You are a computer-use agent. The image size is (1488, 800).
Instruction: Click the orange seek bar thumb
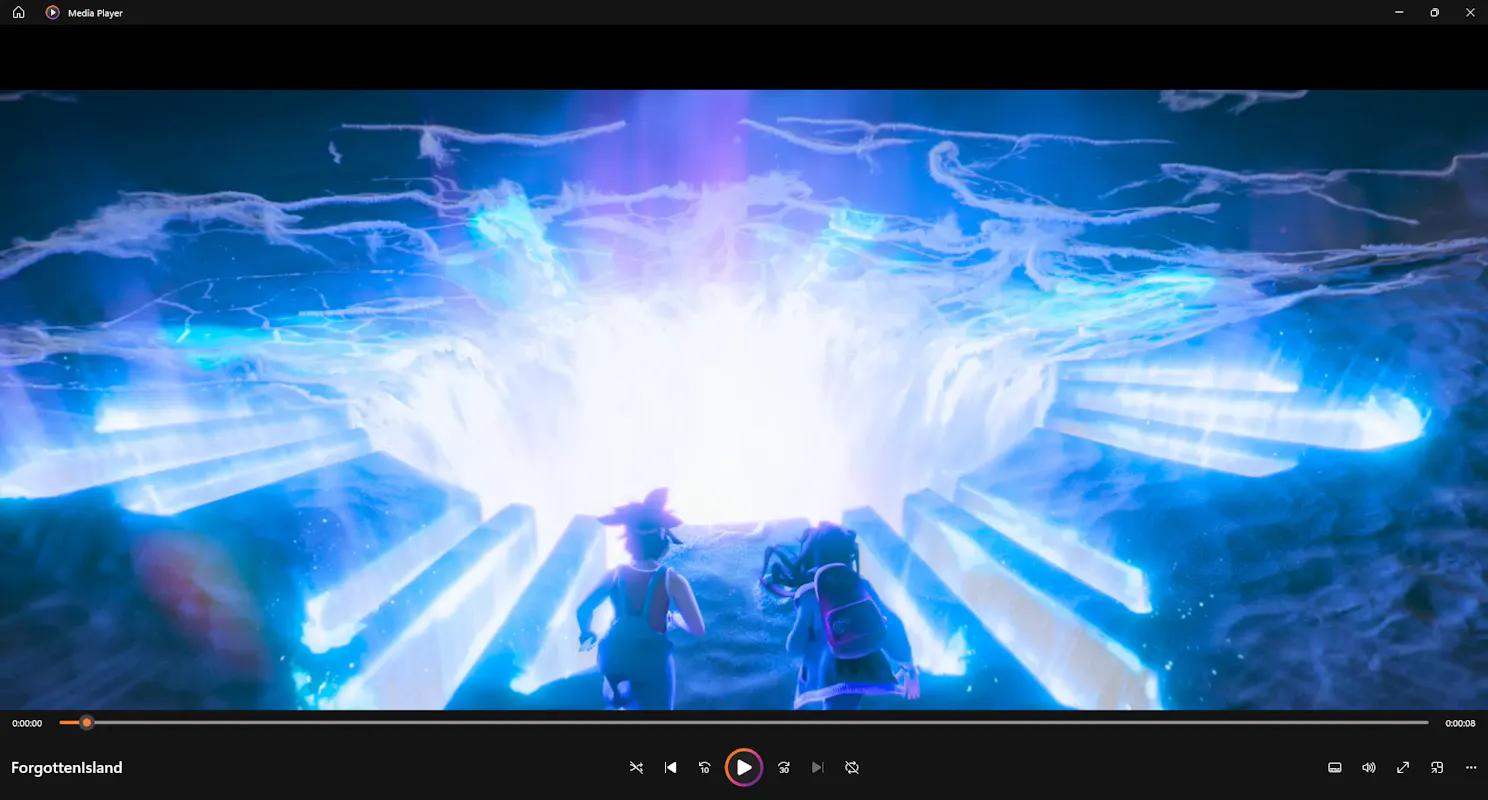87,722
